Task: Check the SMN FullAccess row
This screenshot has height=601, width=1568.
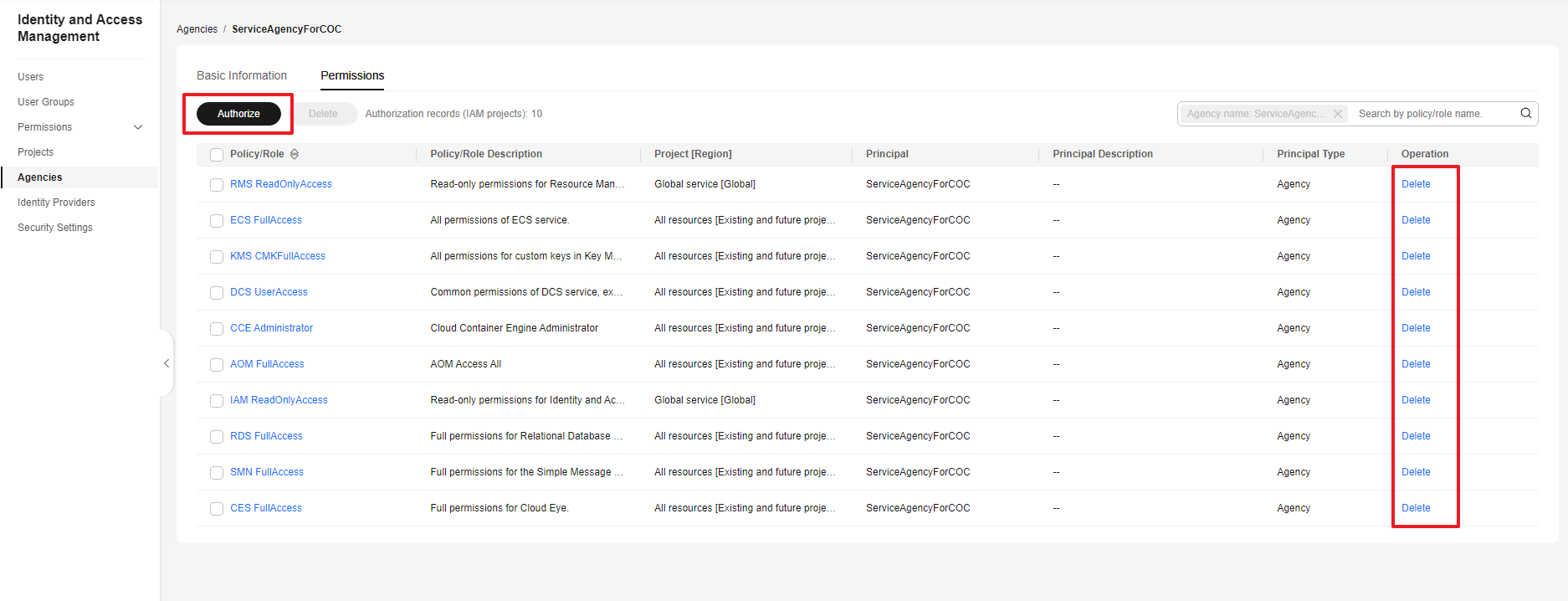Action: (x=217, y=473)
